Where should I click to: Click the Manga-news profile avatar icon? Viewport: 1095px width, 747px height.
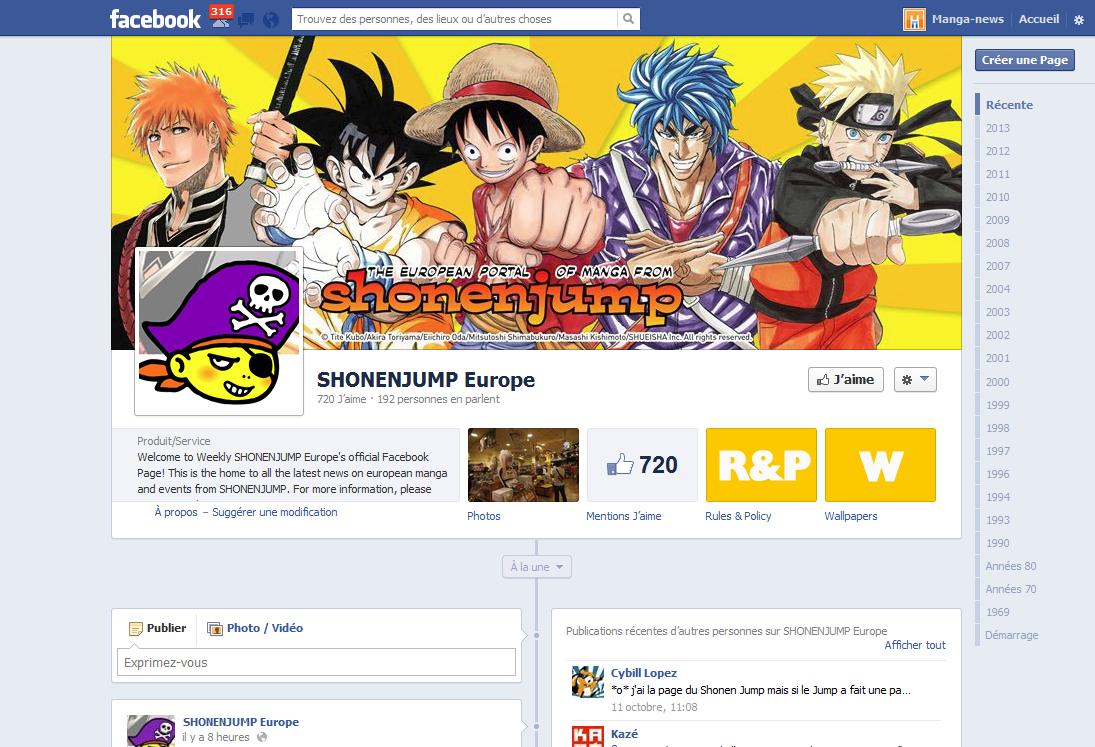click(914, 19)
